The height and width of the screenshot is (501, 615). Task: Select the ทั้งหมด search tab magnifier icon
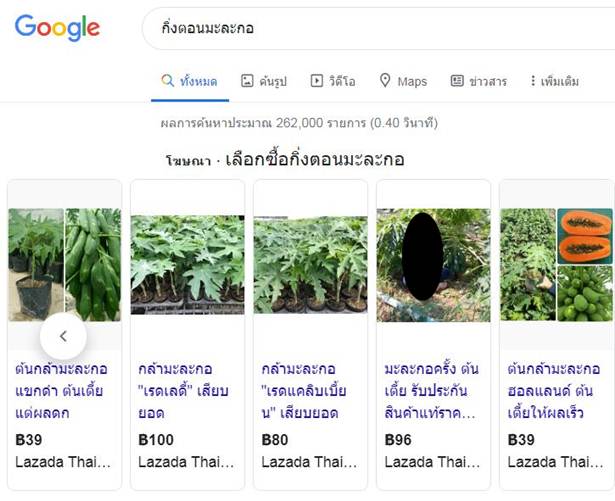(x=167, y=81)
